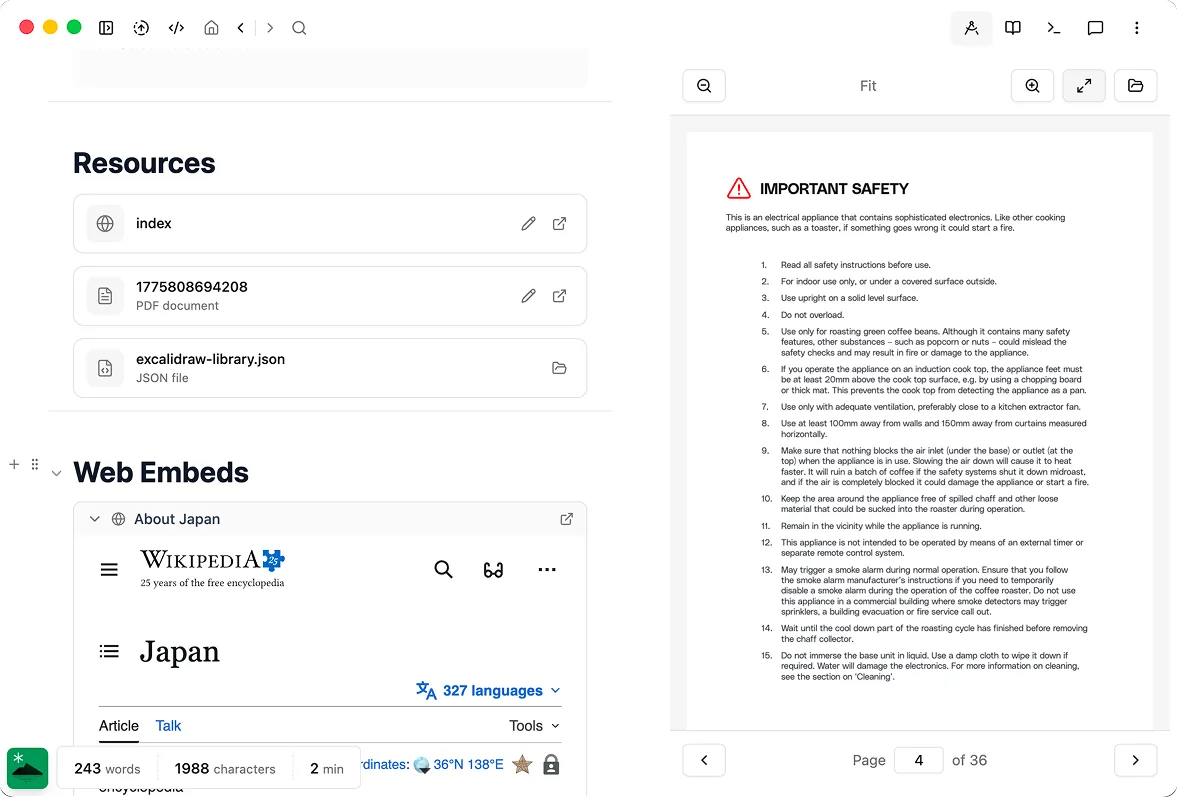Switch to the Talk tab
1177x797 pixels.
click(168, 726)
